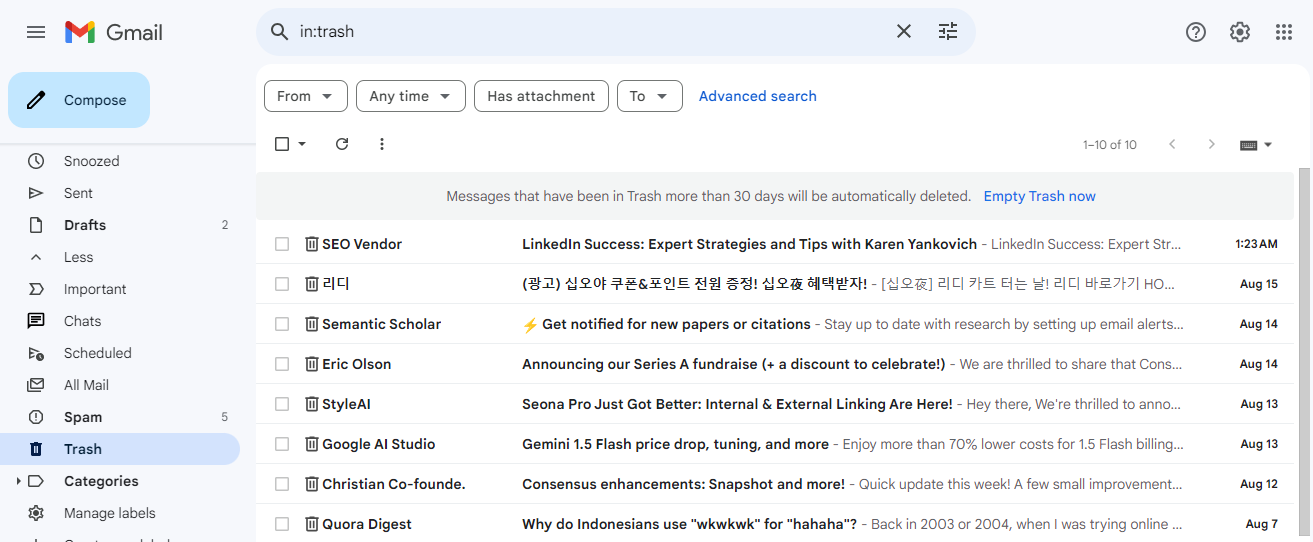
Task: Open the Advanced search link
Action: coord(758,96)
